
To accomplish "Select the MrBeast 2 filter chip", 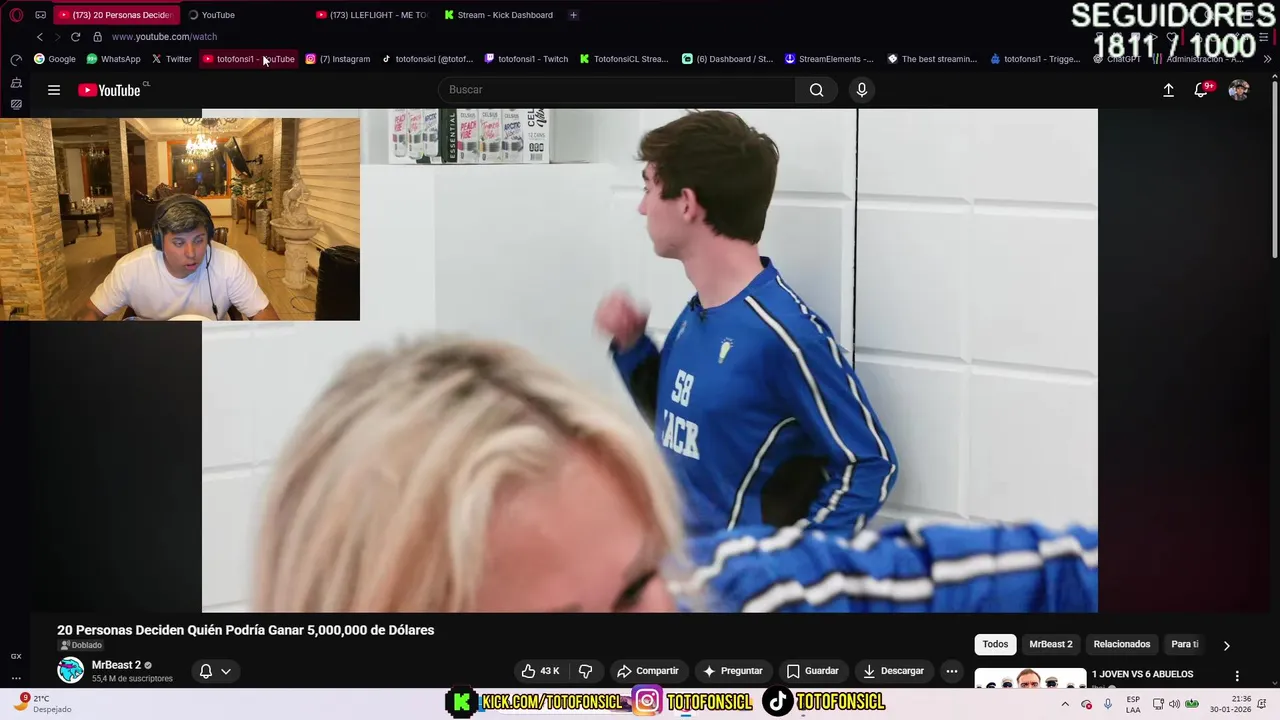I will [1051, 644].
